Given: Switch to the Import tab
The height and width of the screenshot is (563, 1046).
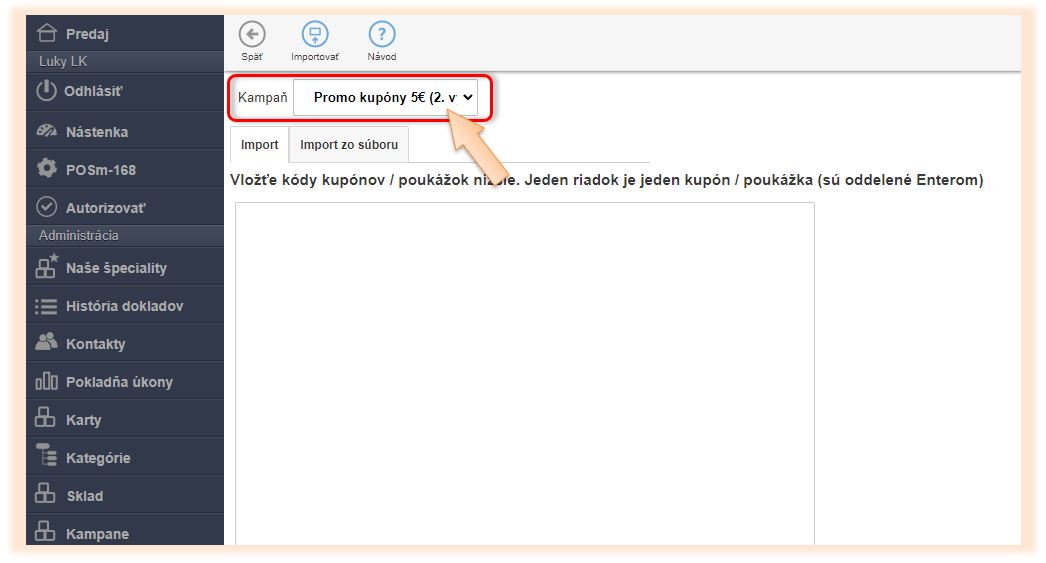Looking at the screenshot, I should coord(260,145).
